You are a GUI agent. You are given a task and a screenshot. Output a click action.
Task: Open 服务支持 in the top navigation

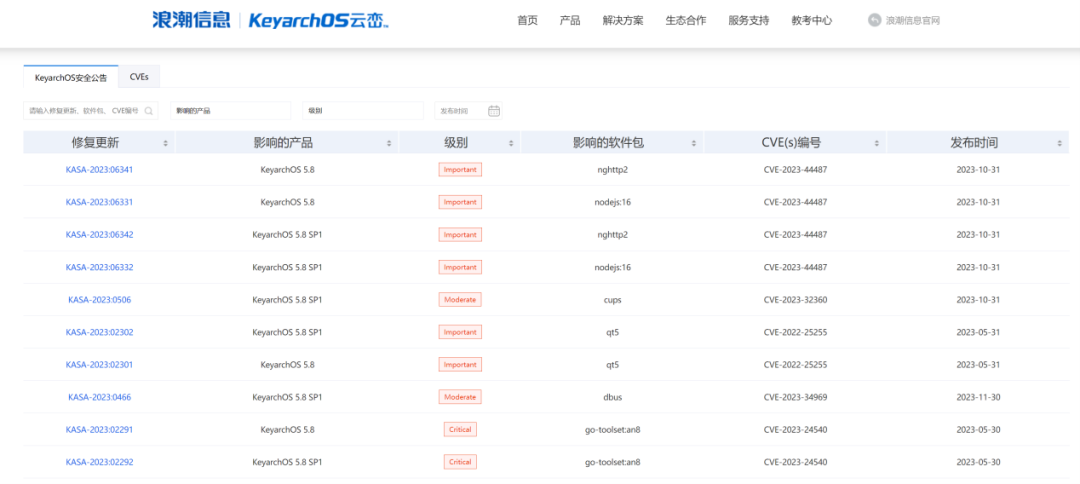(749, 20)
